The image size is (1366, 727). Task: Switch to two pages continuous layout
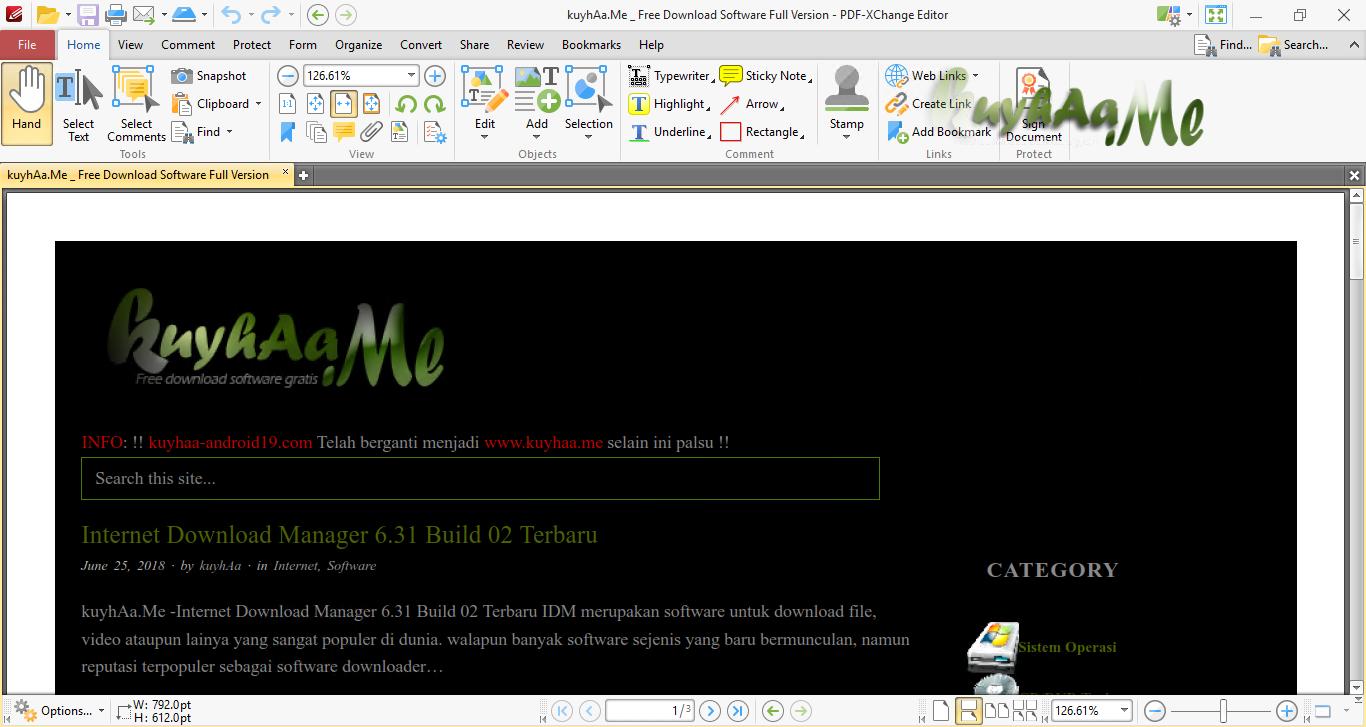tap(1025, 711)
